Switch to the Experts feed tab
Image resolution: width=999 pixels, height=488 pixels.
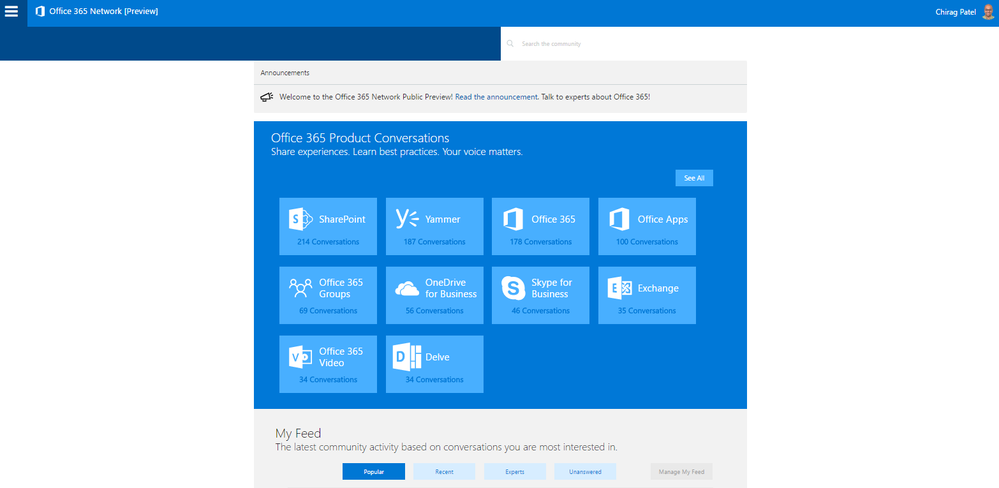coord(515,471)
